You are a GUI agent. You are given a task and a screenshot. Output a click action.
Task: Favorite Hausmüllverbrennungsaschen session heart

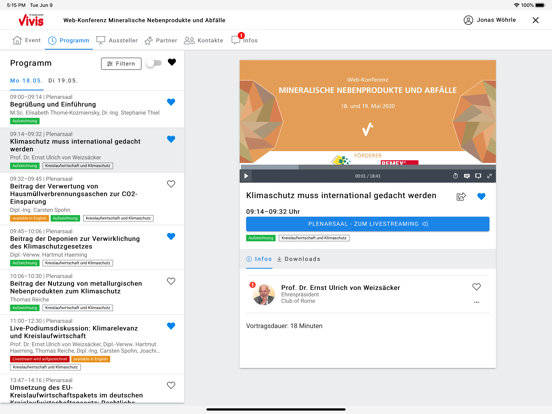coord(171,184)
